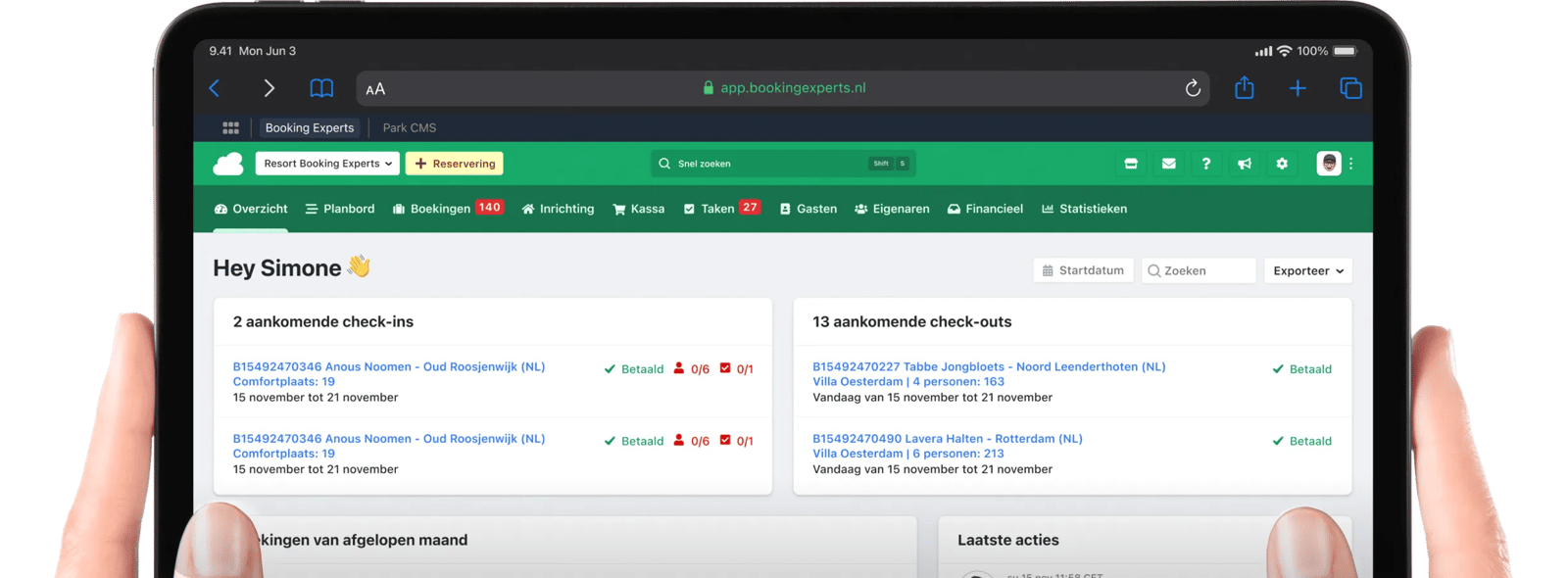Tap the Safari forward arrow

(269, 88)
